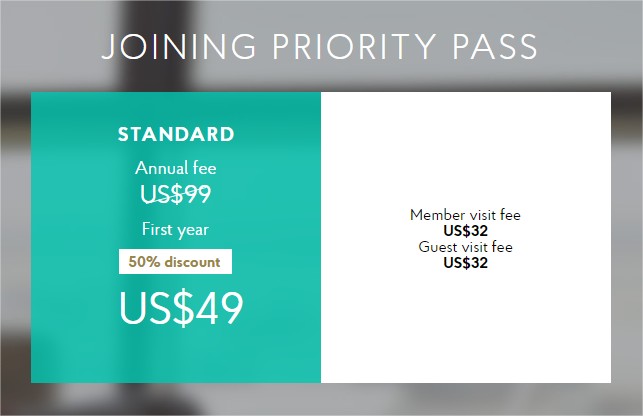Image resolution: width=643 pixels, height=416 pixels.
Task: Click the Member visit fee label
Action: pos(465,215)
